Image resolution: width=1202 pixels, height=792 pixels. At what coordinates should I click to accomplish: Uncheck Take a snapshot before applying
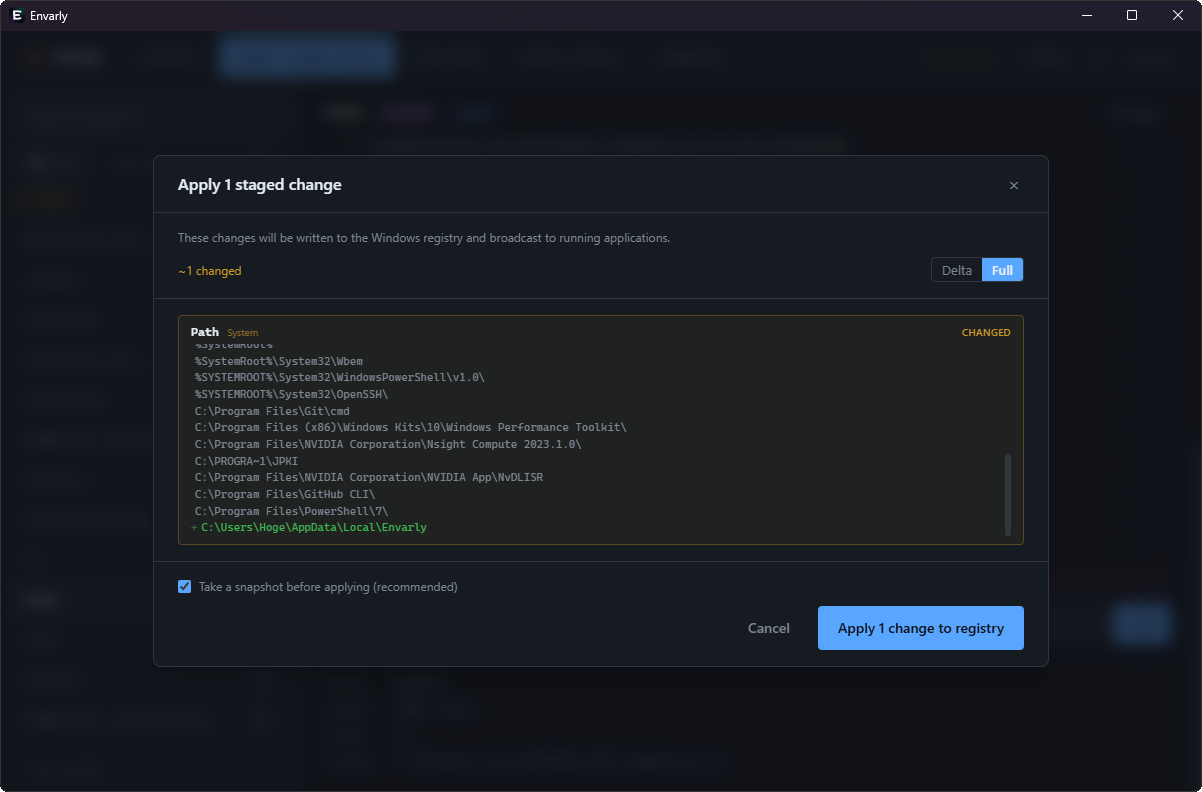coord(184,587)
